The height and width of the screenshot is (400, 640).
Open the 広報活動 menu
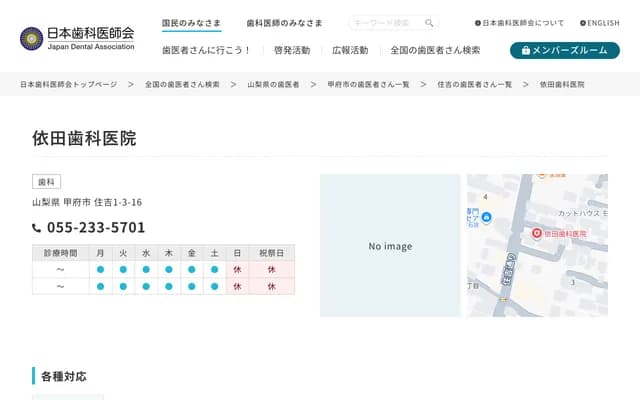(x=350, y=50)
